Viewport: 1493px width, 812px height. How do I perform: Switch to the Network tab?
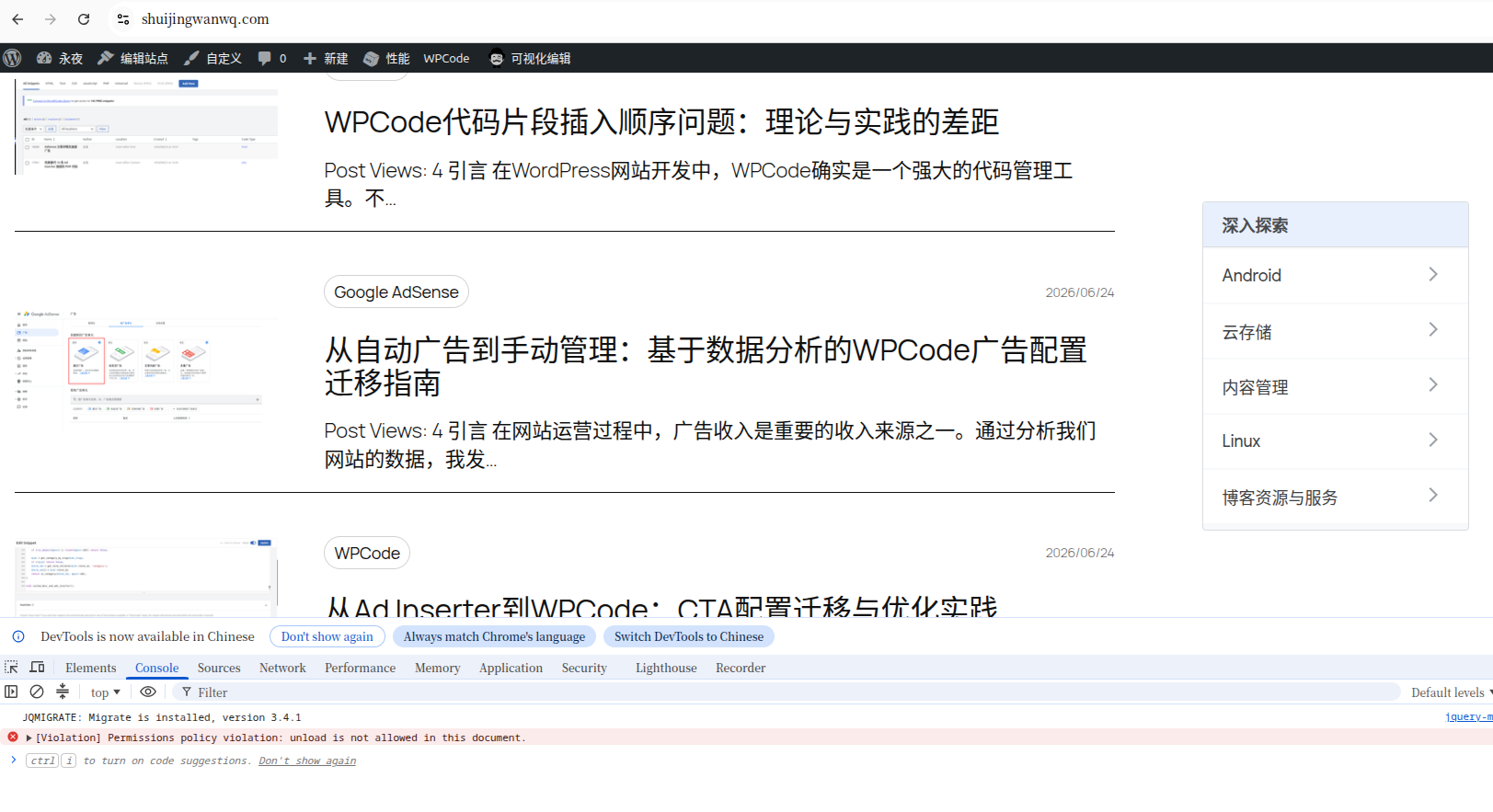click(x=282, y=668)
